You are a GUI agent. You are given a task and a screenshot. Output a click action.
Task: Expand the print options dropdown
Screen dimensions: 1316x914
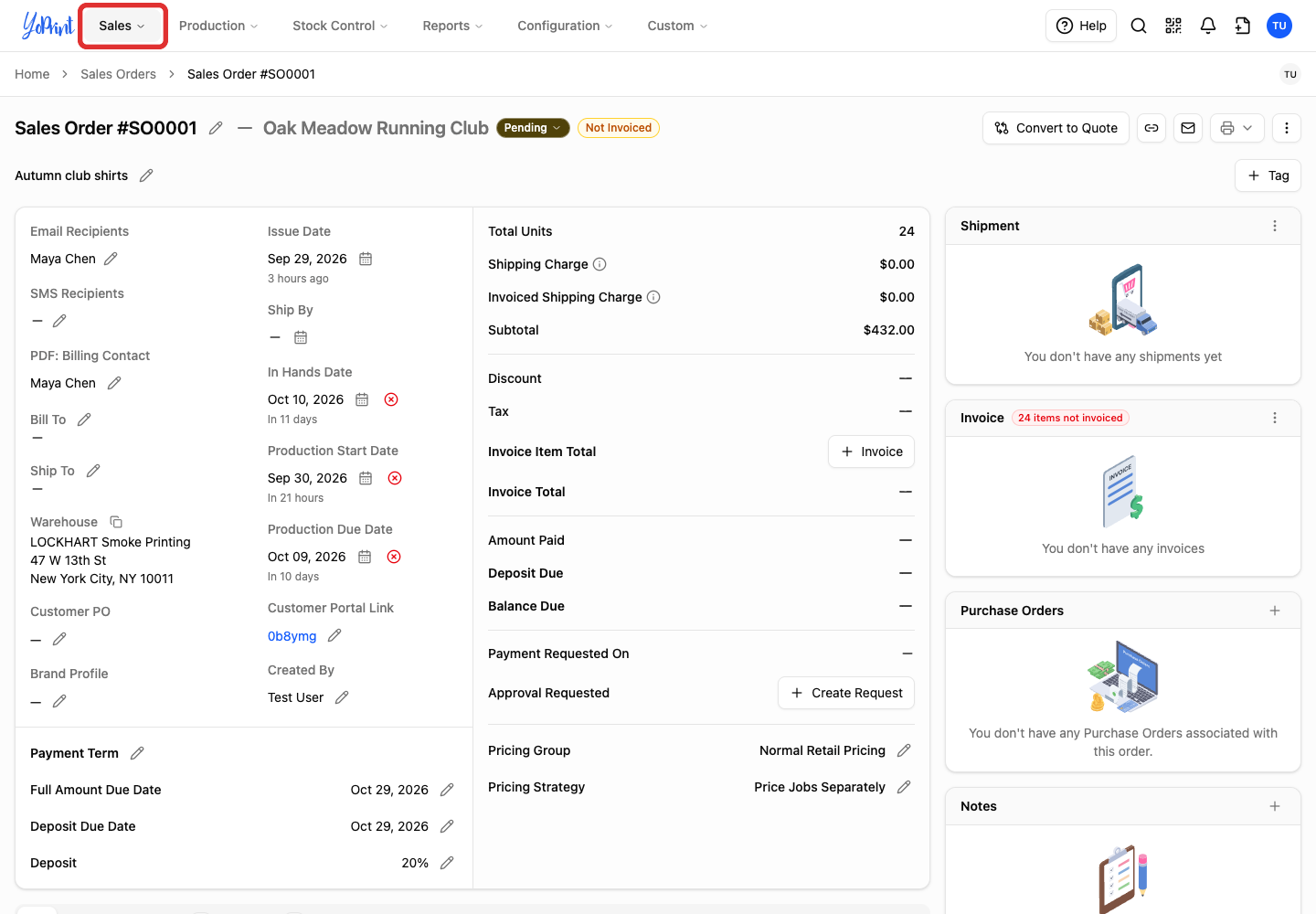(1237, 128)
